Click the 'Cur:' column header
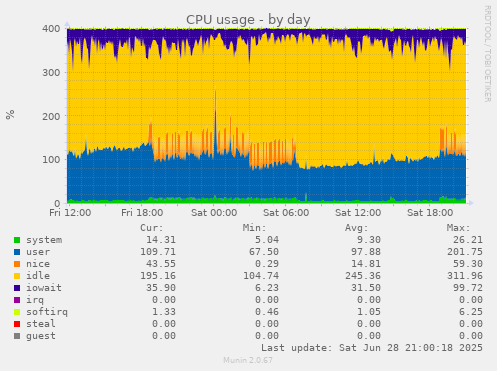The height and width of the screenshot is (371, 497). click(x=152, y=228)
